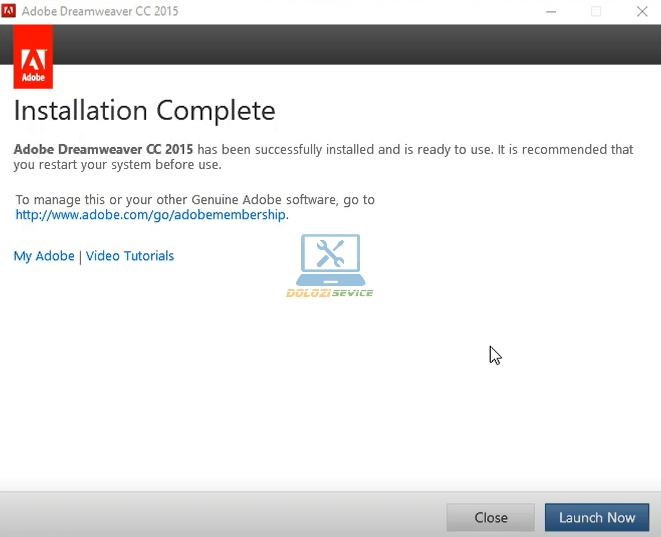Screen dimensions: 661x537
Task: Click the disabled maximize window button
Action: (x=596, y=11)
